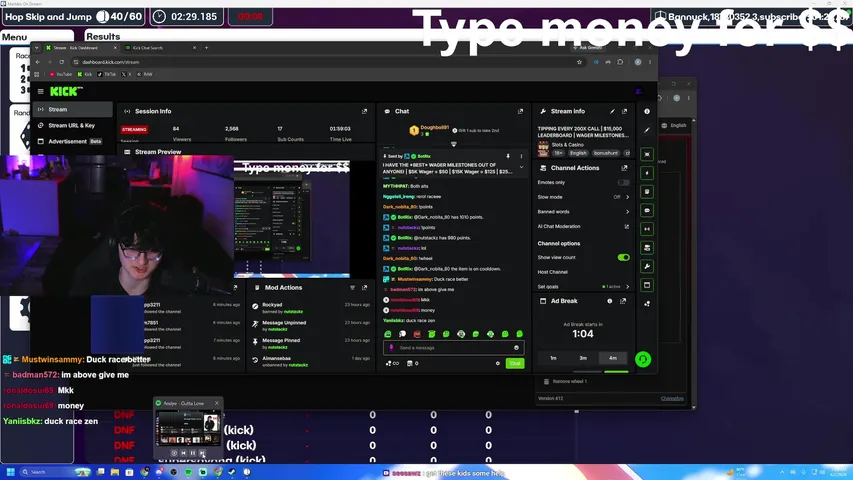Open a new browser tab
This screenshot has width=853, height=480.
point(206,48)
